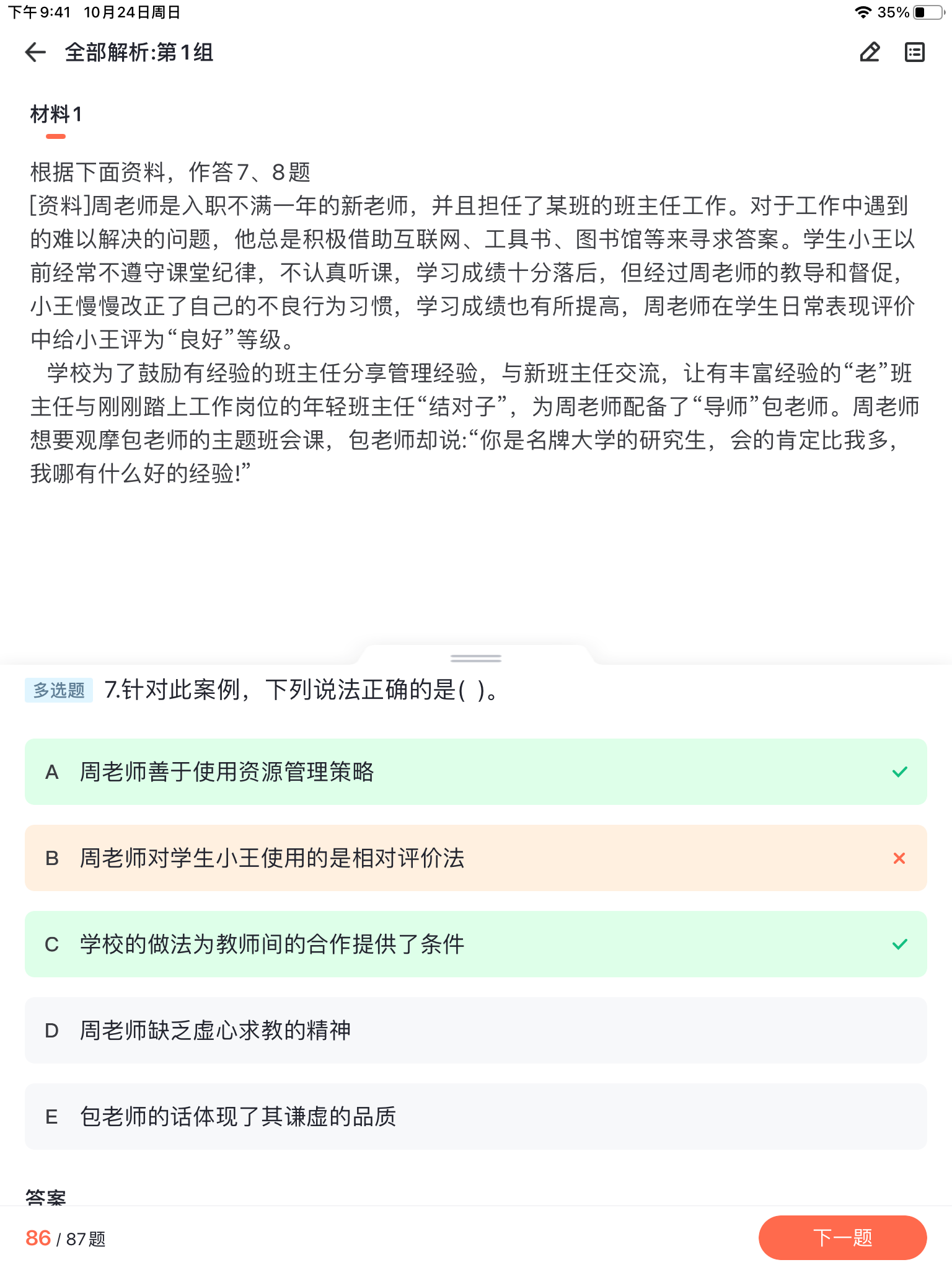Viewport: 952px width, 1270px height.
Task: Select option D 周老师缺乏虚心求教的精神
Action: coord(476,1031)
